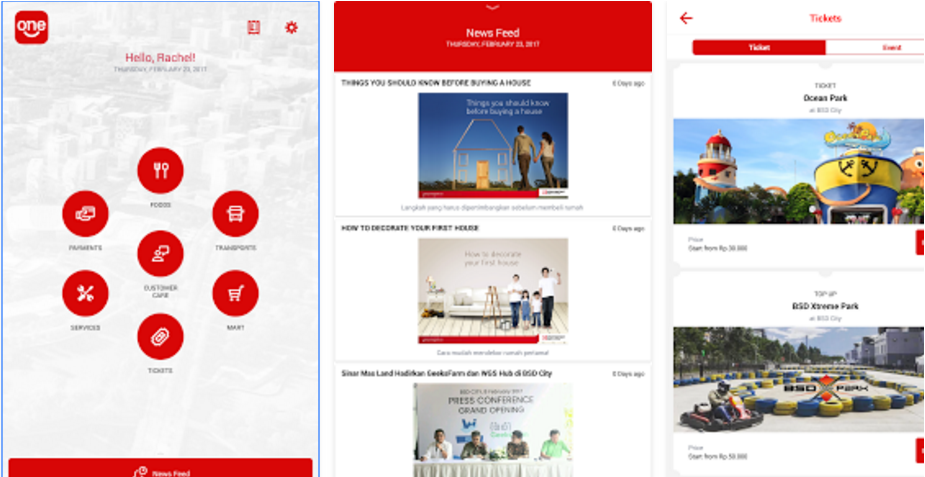Click the 'TRANSPORTS' label
Viewport: 925px width, 477px height.
[x=235, y=248]
